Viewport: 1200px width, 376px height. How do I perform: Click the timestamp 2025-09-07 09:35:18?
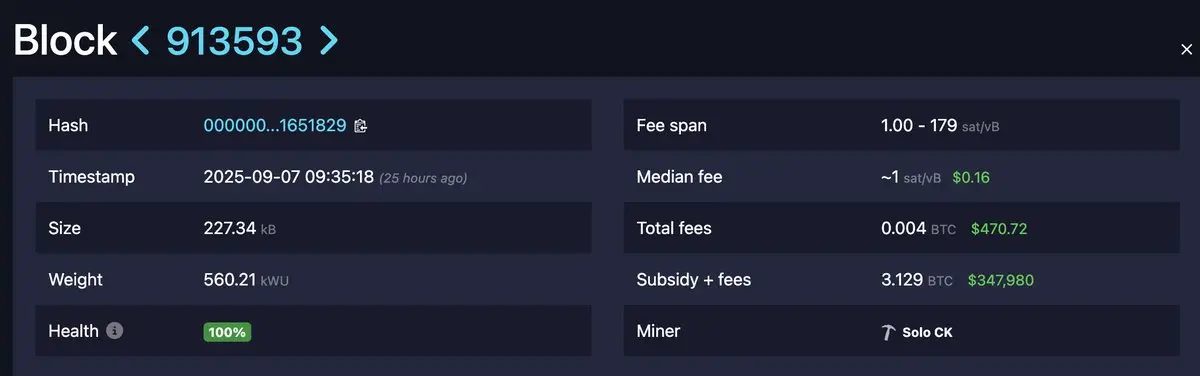point(289,177)
